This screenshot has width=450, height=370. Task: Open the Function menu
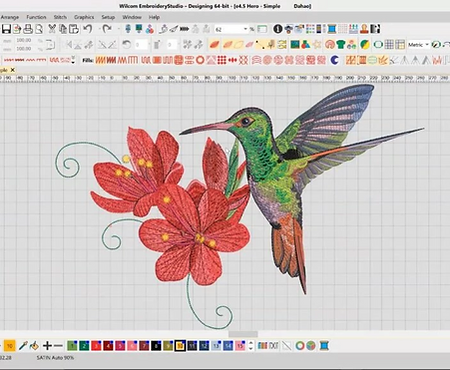tap(36, 17)
